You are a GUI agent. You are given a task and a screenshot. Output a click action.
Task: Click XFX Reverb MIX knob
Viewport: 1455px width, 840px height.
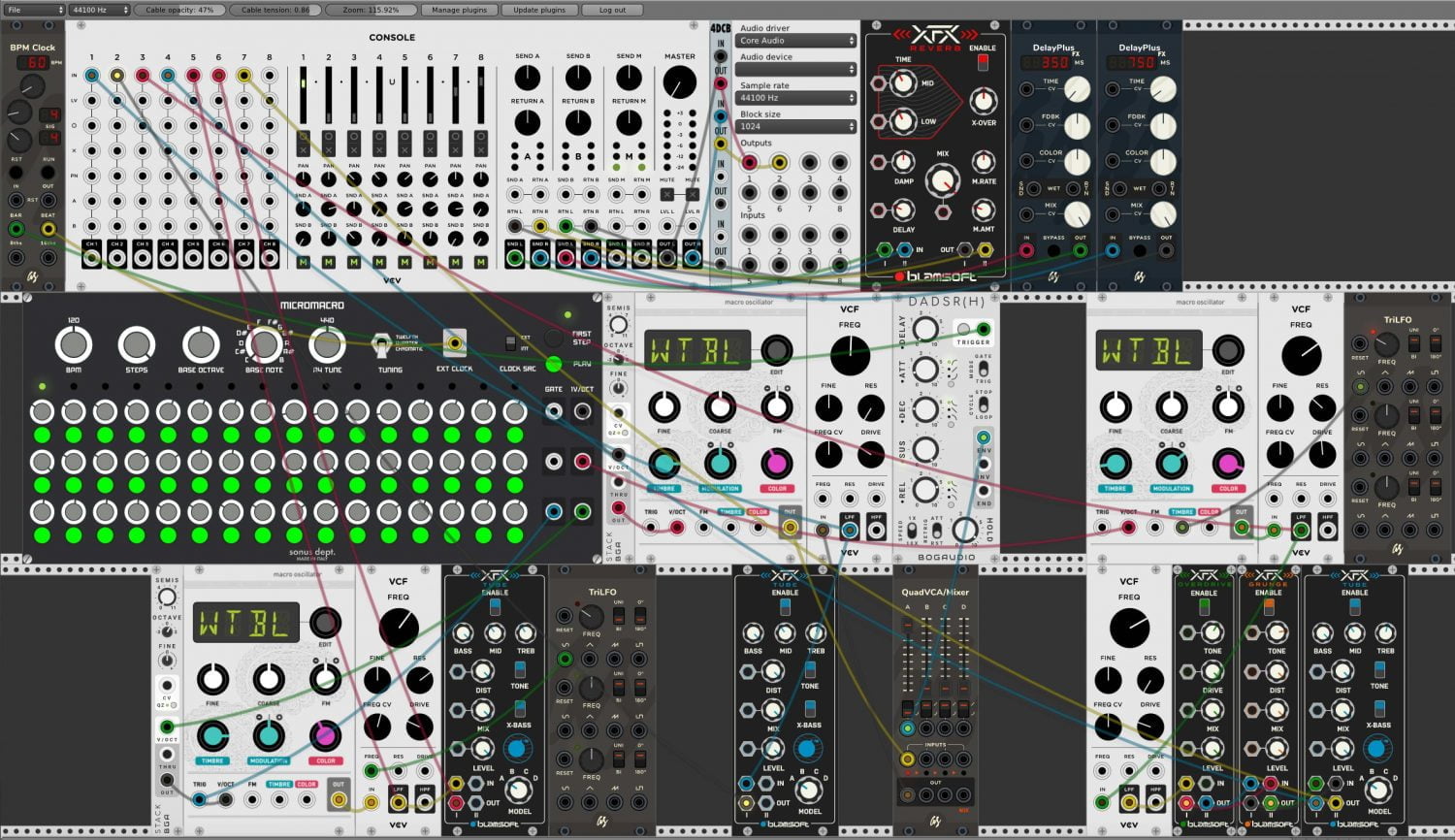(x=942, y=179)
